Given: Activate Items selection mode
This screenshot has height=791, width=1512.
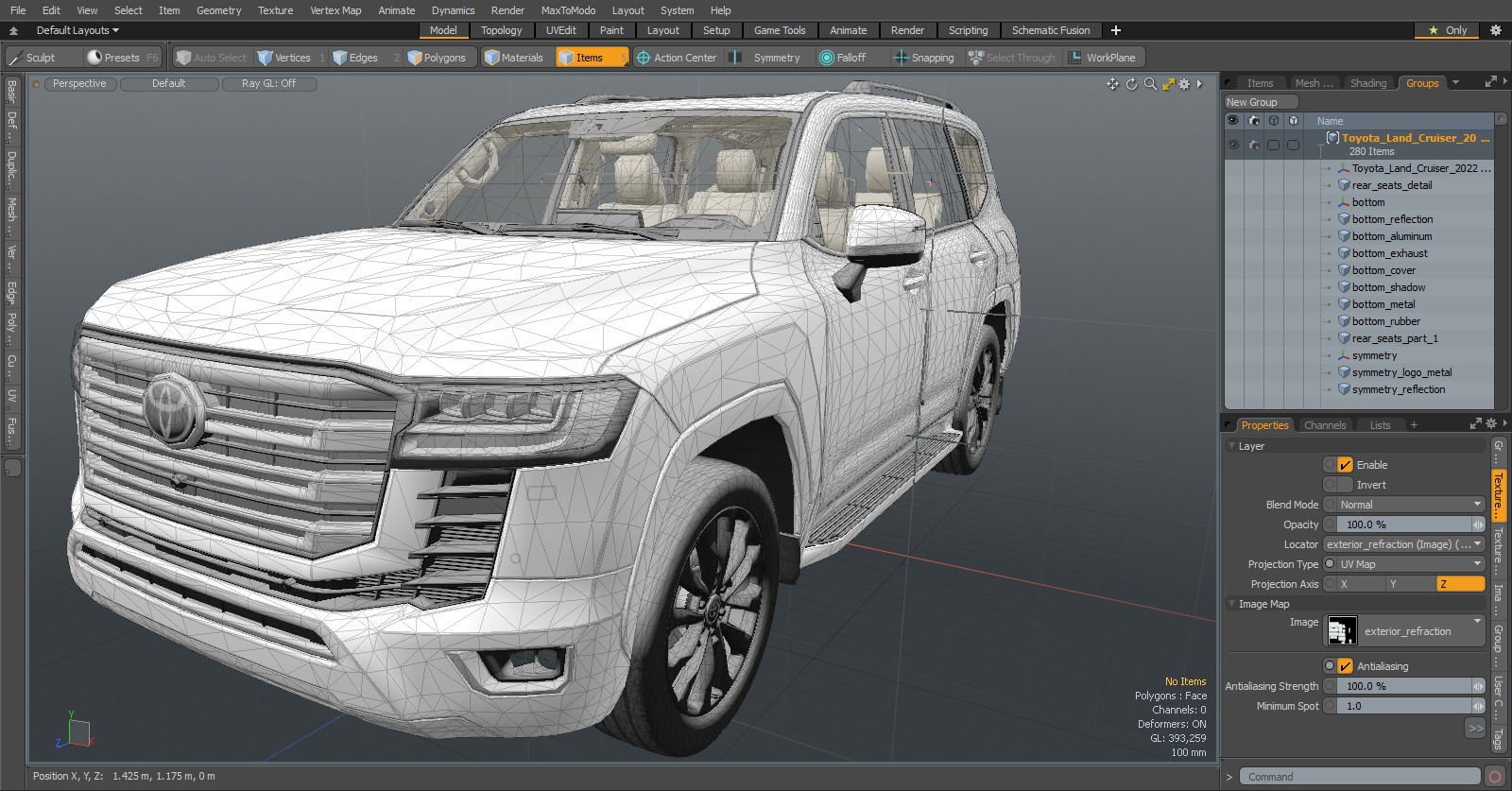Looking at the screenshot, I should pyautogui.click(x=592, y=58).
